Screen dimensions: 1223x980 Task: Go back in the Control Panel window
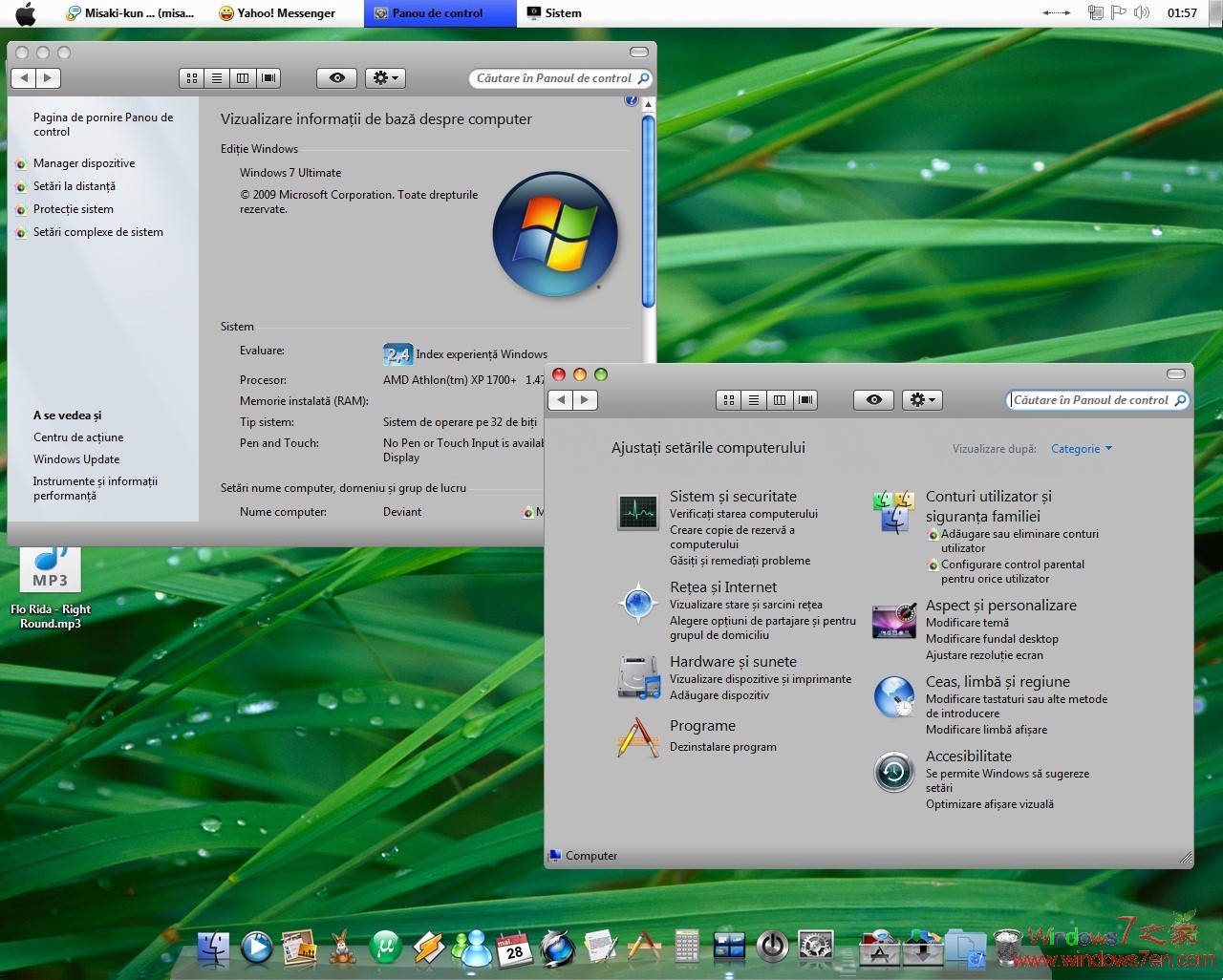561,400
